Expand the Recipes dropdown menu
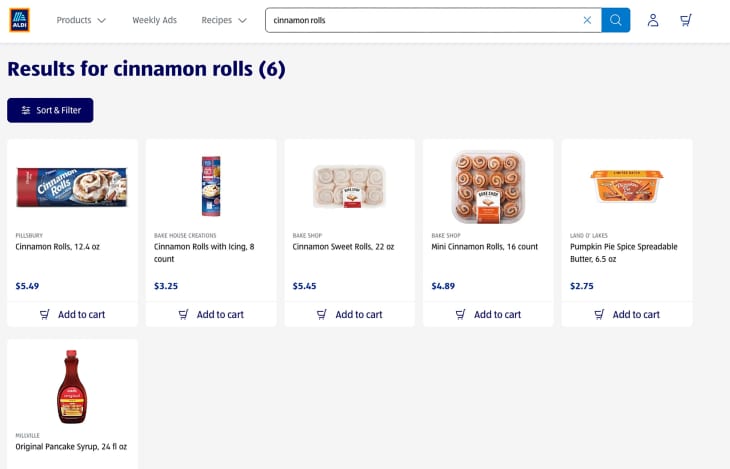Viewport: 730px width, 469px height. click(x=224, y=20)
